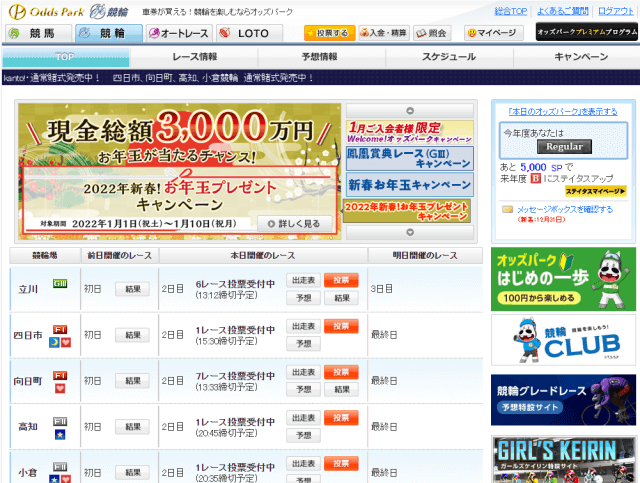Image resolution: width=640 pixels, height=483 pixels.
Task: Open the キャンペーン menu
Action: point(580,57)
